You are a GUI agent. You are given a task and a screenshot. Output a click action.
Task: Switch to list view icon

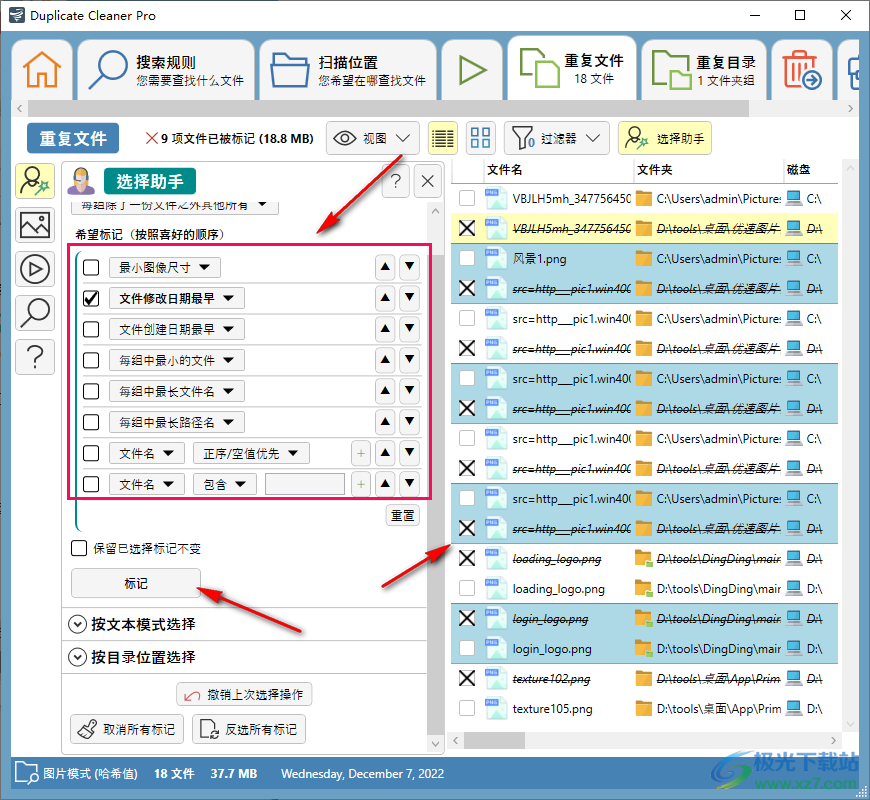point(443,138)
